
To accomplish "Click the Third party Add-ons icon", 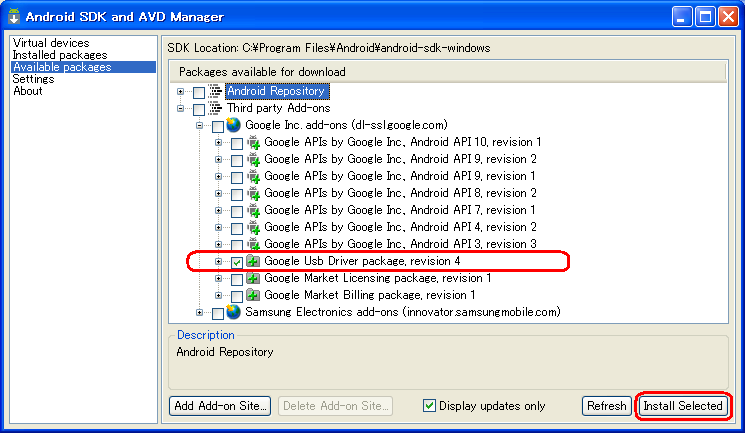I will 215,108.
